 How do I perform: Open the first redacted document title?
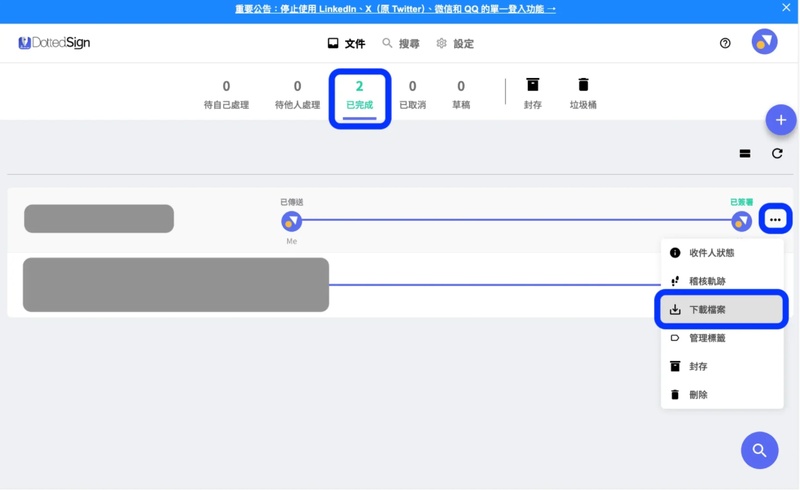pos(99,218)
